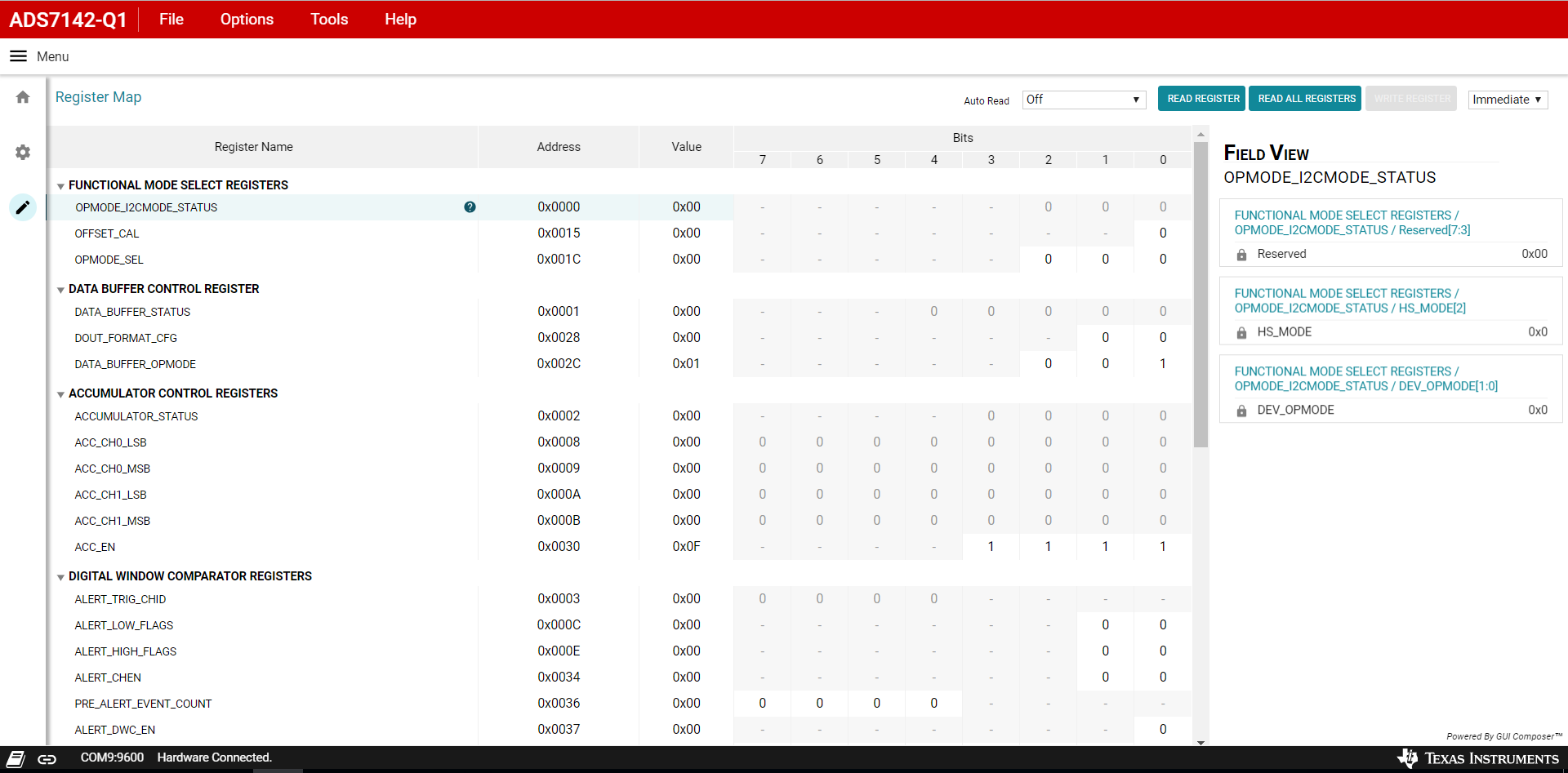Toggle bit 0 of ALERT_HIGH_FLAGS
Viewport: 1568px width, 773px height.
coord(1163,651)
